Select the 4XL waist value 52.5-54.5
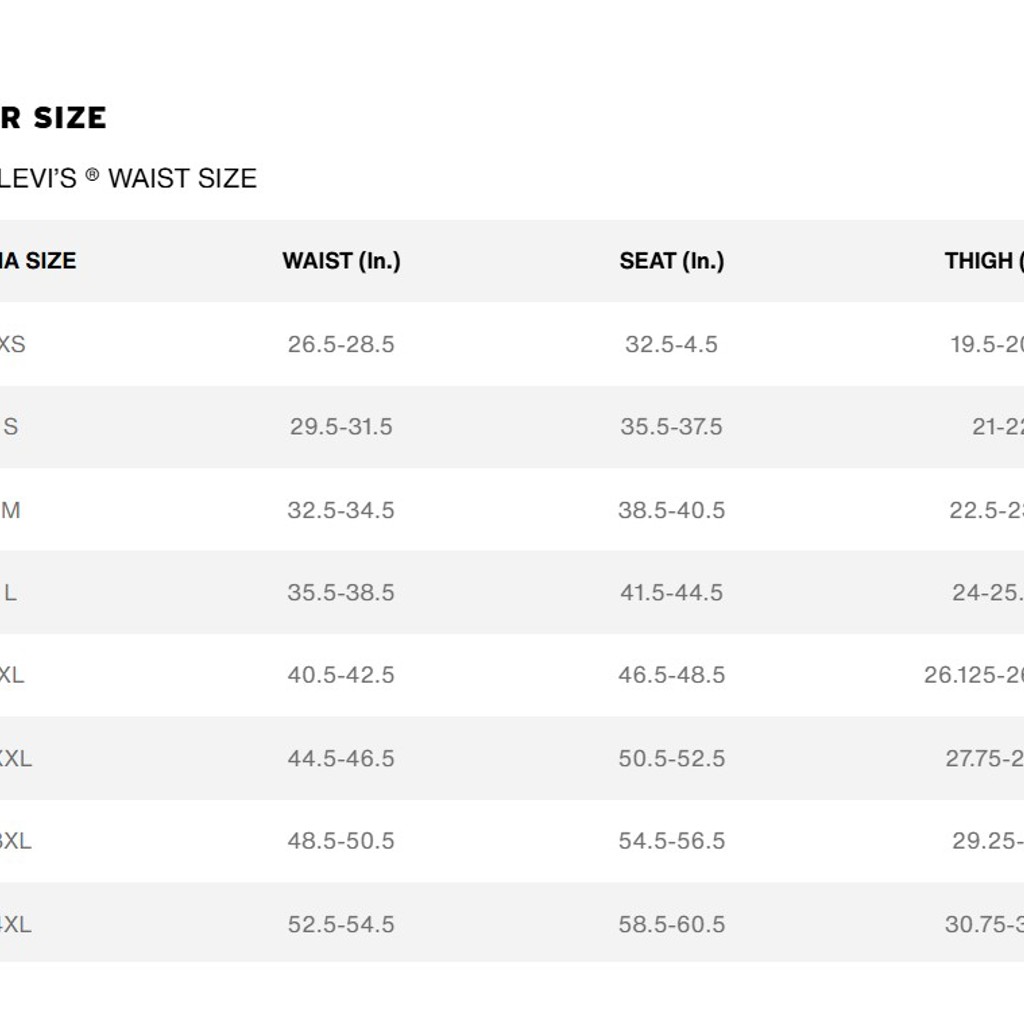The width and height of the screenshot is (1024, 1024). coord(341,924)
